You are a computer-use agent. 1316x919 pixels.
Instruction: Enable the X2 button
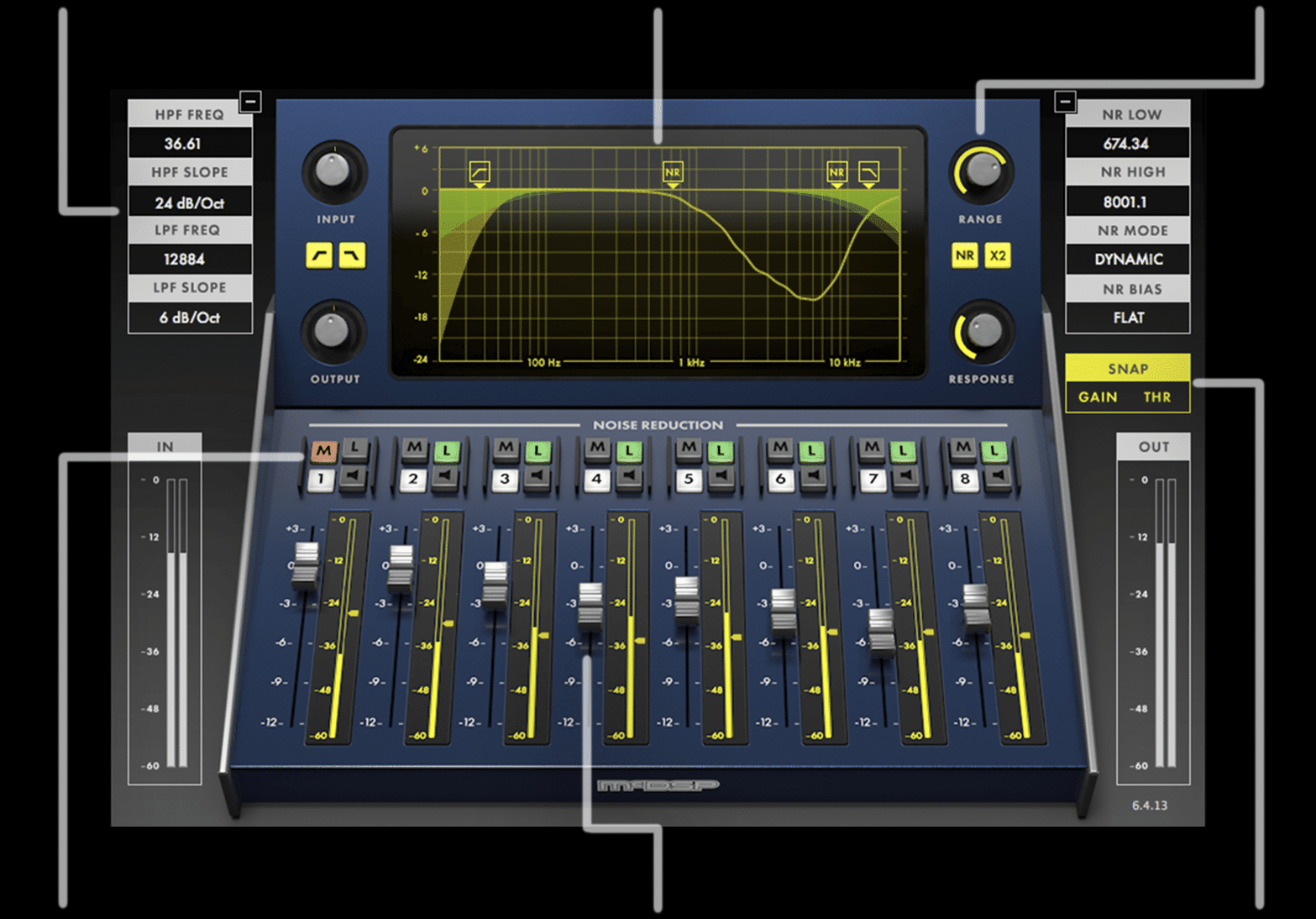click(x=998, y=255)
